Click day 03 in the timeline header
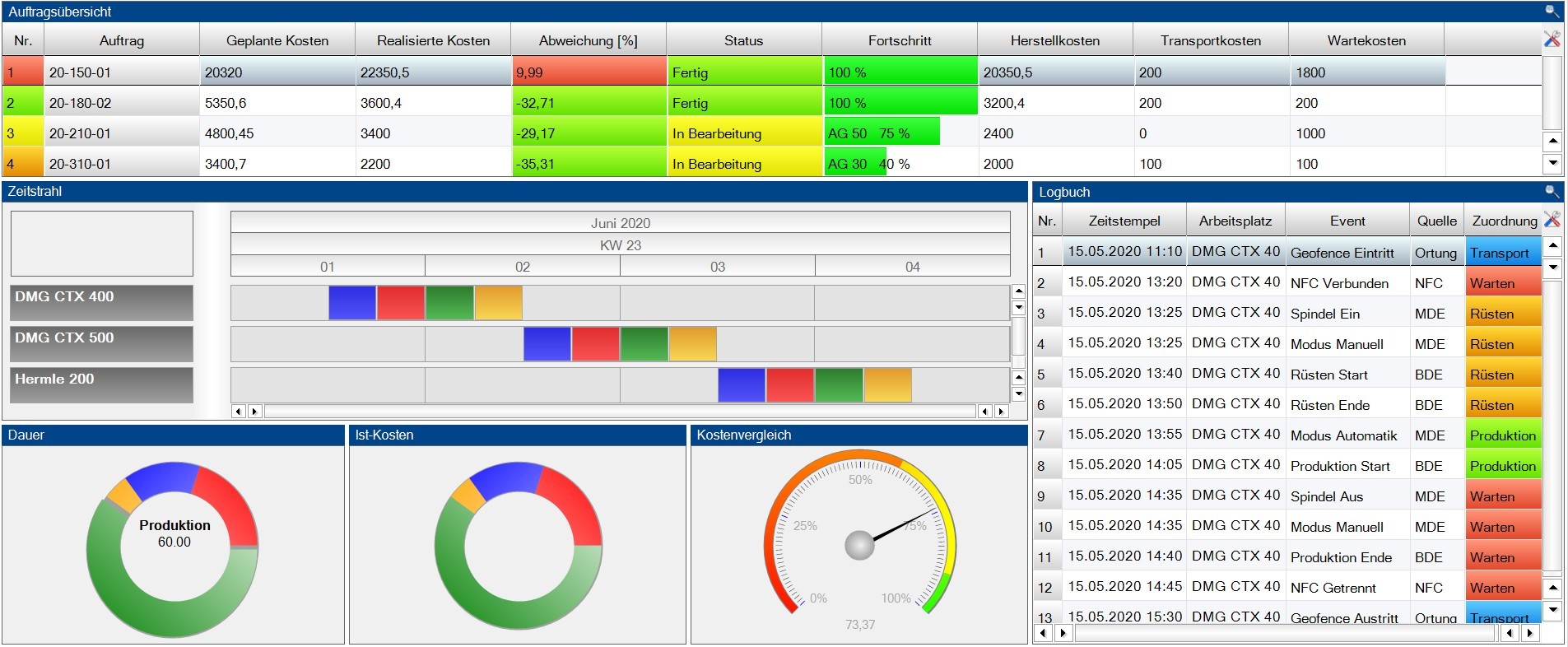1568x647 pixels. pos(717,267)
